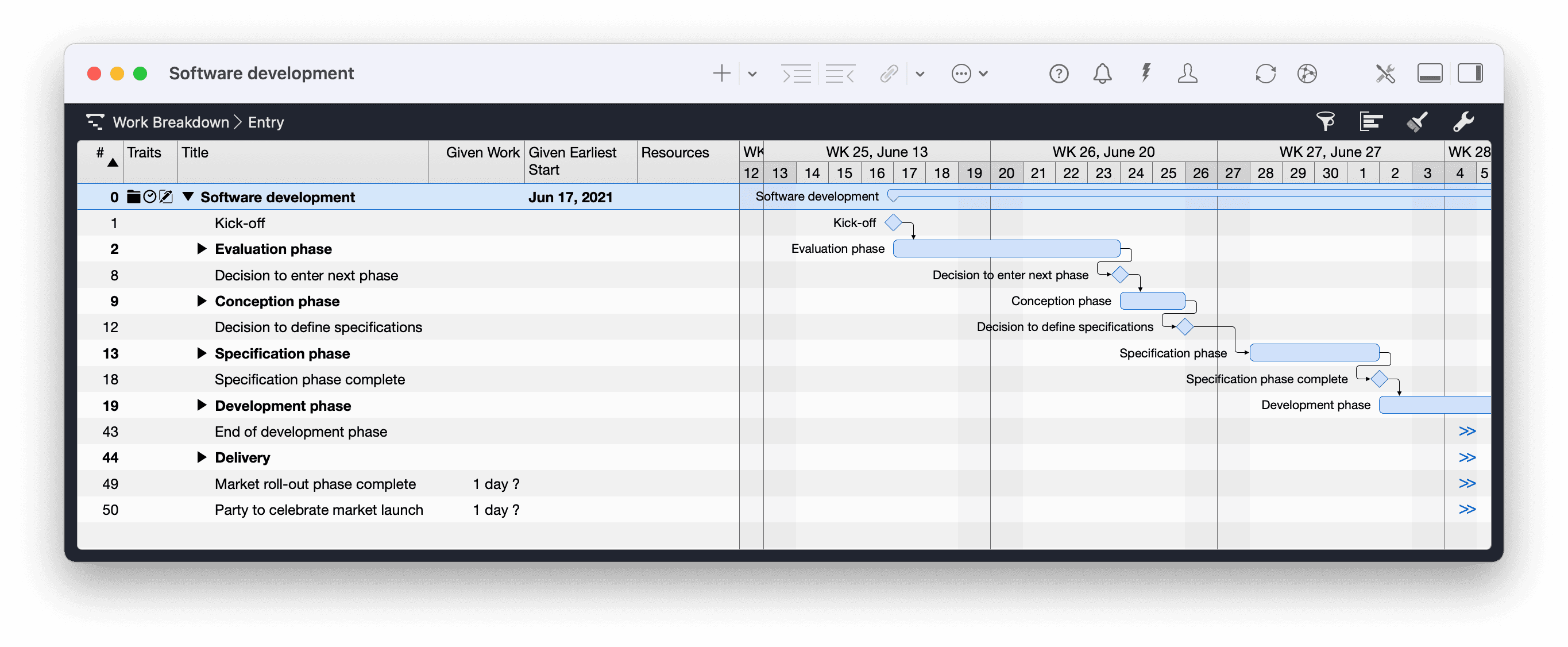Click the sync arrows icon

[x=1266, y=73]
